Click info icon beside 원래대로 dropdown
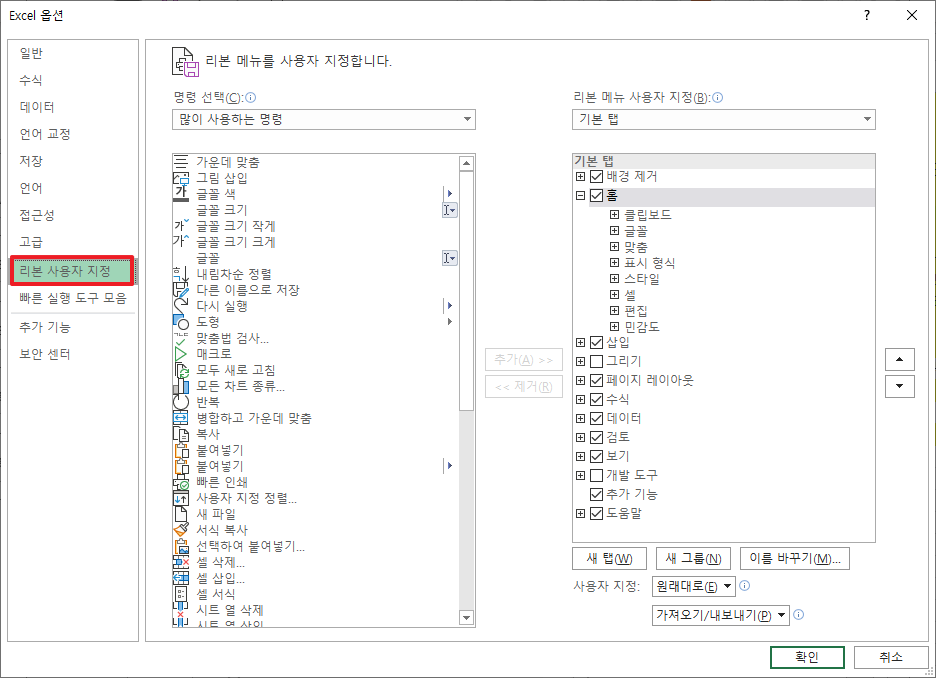The image size is (936, 678). coord(744,585)
